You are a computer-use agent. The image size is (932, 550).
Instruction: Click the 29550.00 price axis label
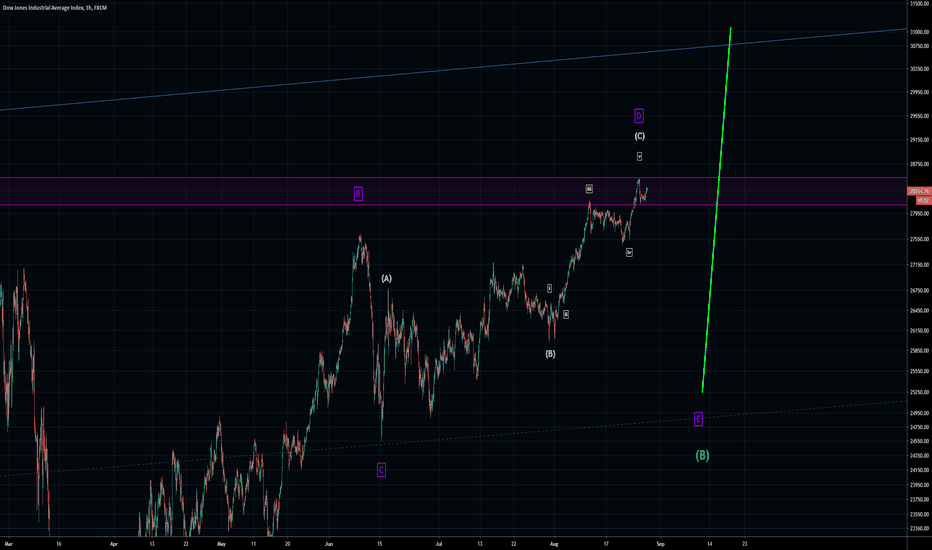919,116
